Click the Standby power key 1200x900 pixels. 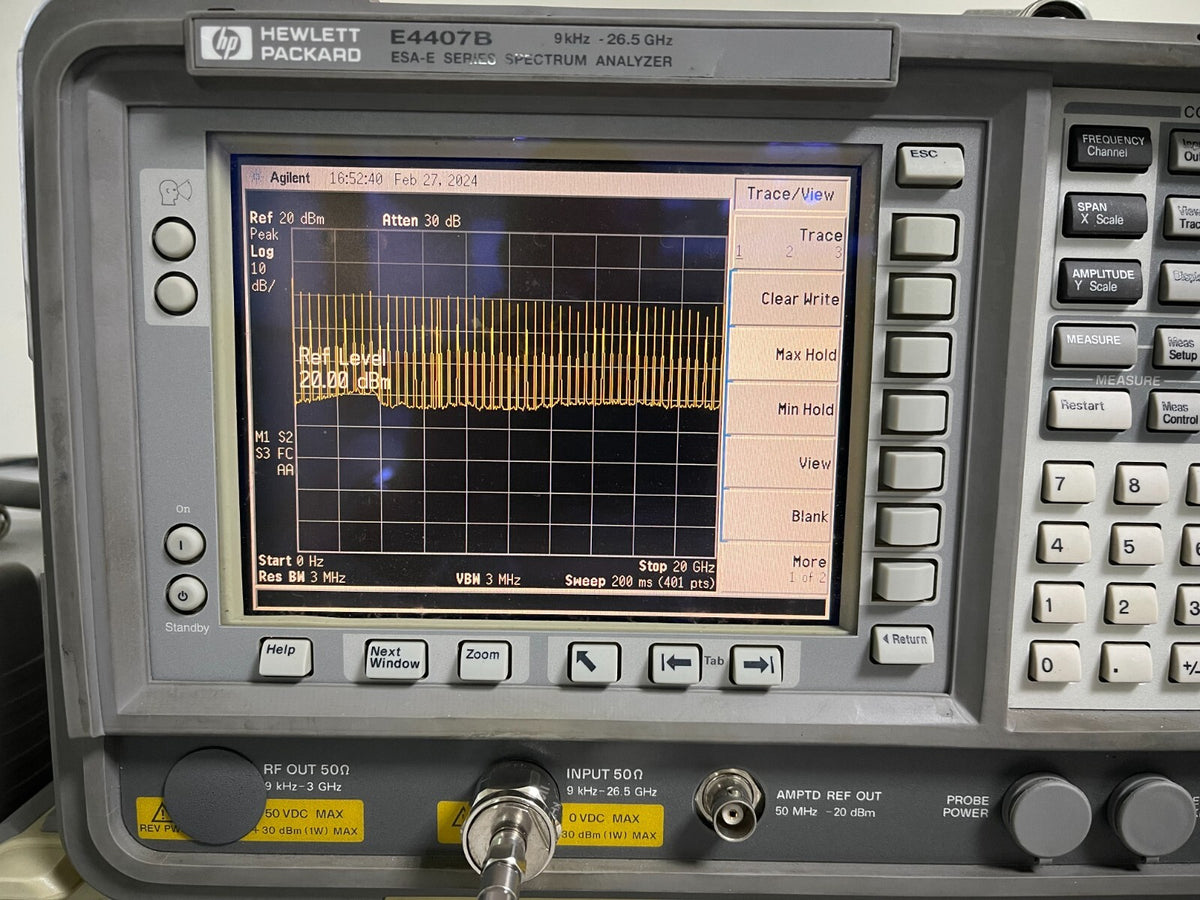pyautogui.click(x=187, y=594)
